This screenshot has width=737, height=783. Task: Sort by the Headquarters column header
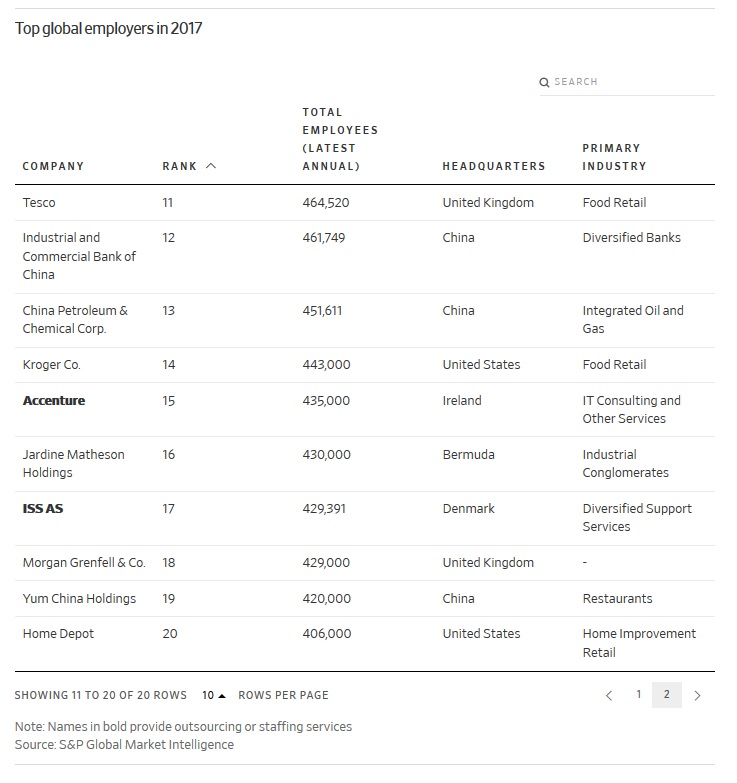[493, 166]
